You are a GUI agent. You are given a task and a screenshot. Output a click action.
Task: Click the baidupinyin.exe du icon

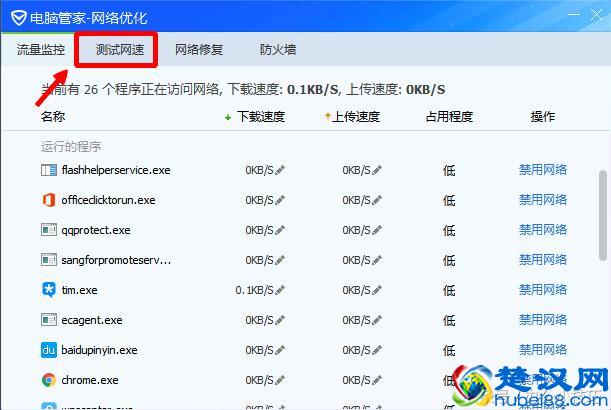pos(49,350)
